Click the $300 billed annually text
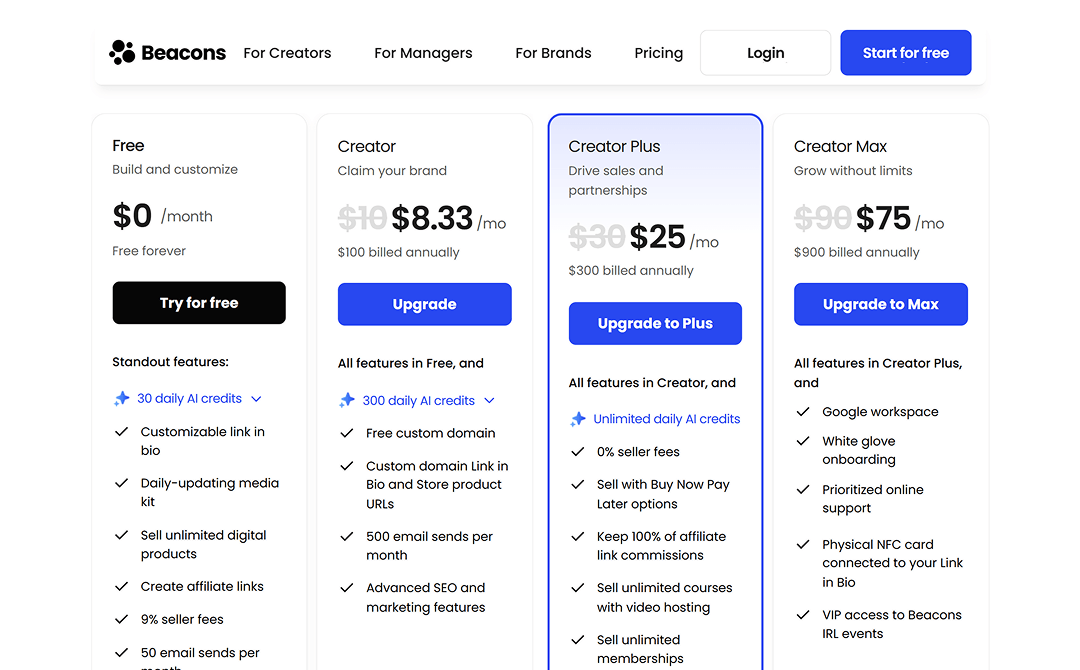 click(631, 271)
